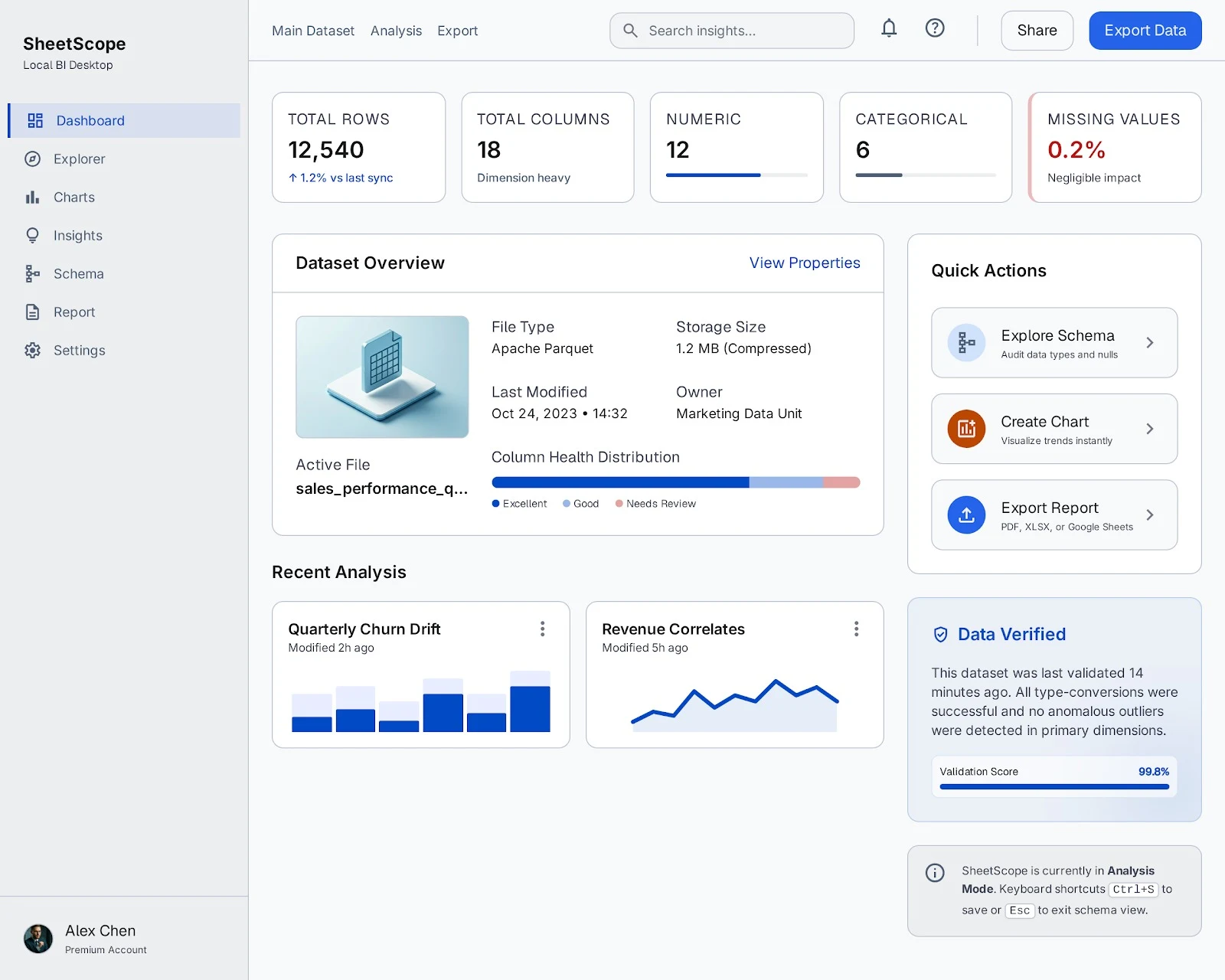Open the Settings gear icon
The height and width of the screenshot is (980, 1225).
[x=32, y=351]
